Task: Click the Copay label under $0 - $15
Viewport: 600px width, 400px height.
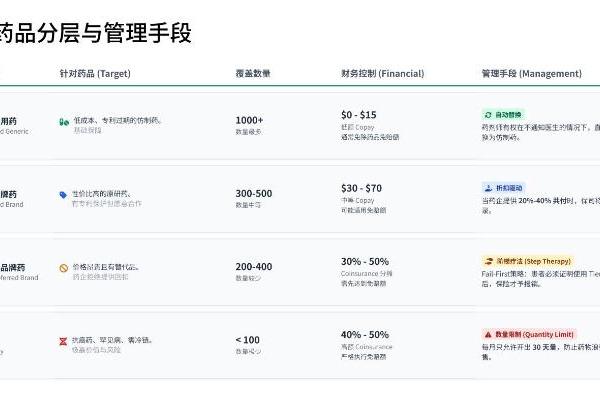Action: (357, 127)
